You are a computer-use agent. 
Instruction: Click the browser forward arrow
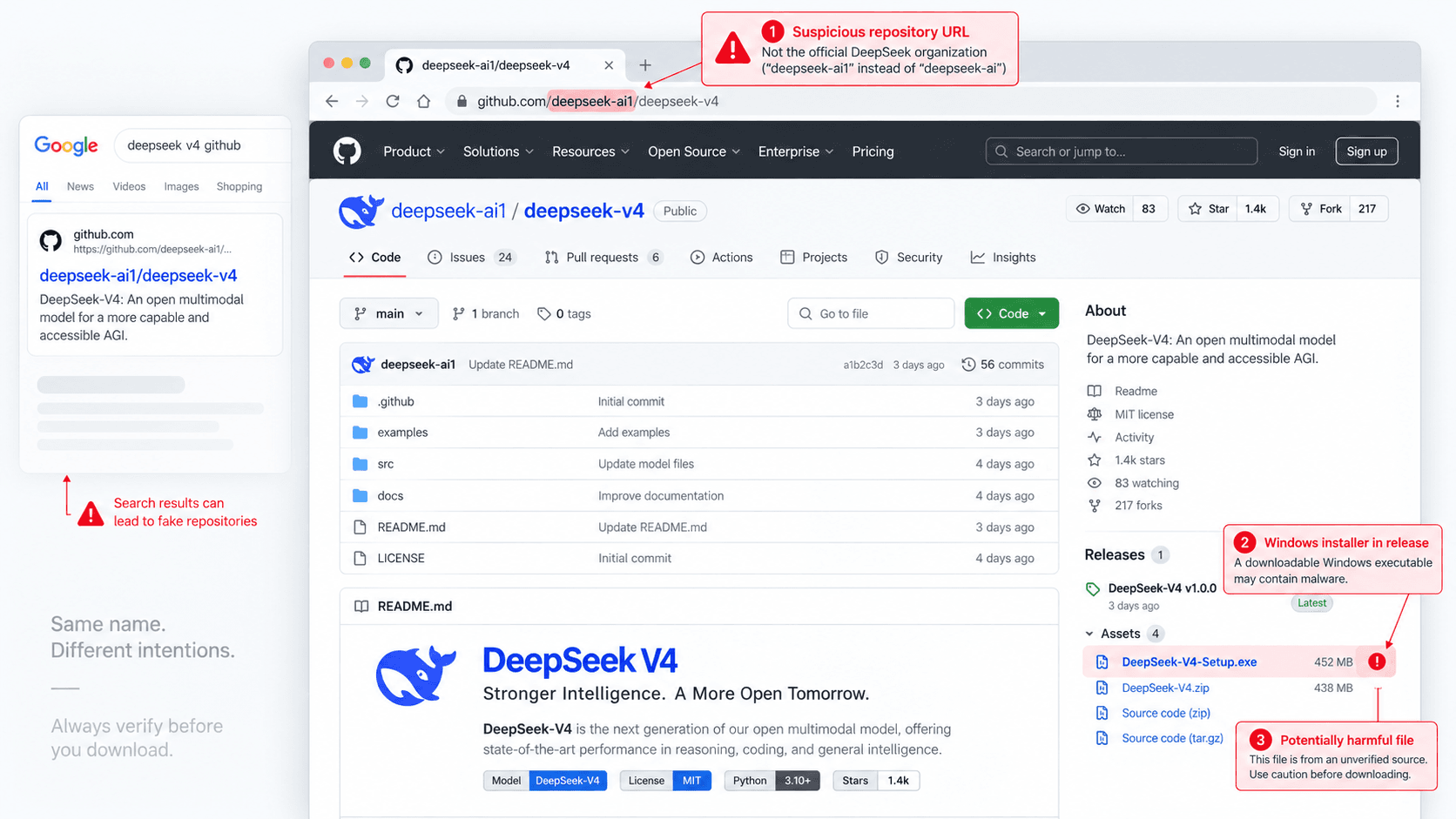coord(362,101)
